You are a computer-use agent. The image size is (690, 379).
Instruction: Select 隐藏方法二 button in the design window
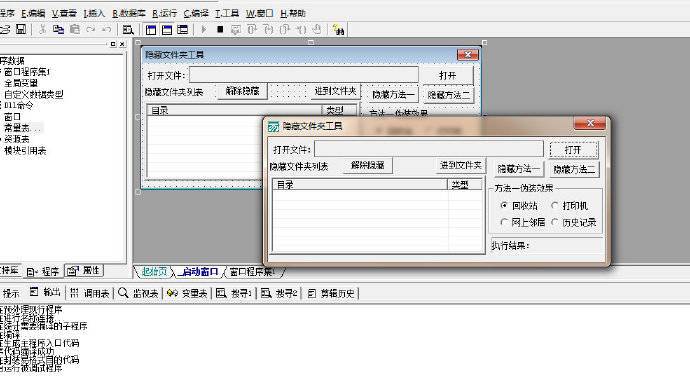pos(449,95)
